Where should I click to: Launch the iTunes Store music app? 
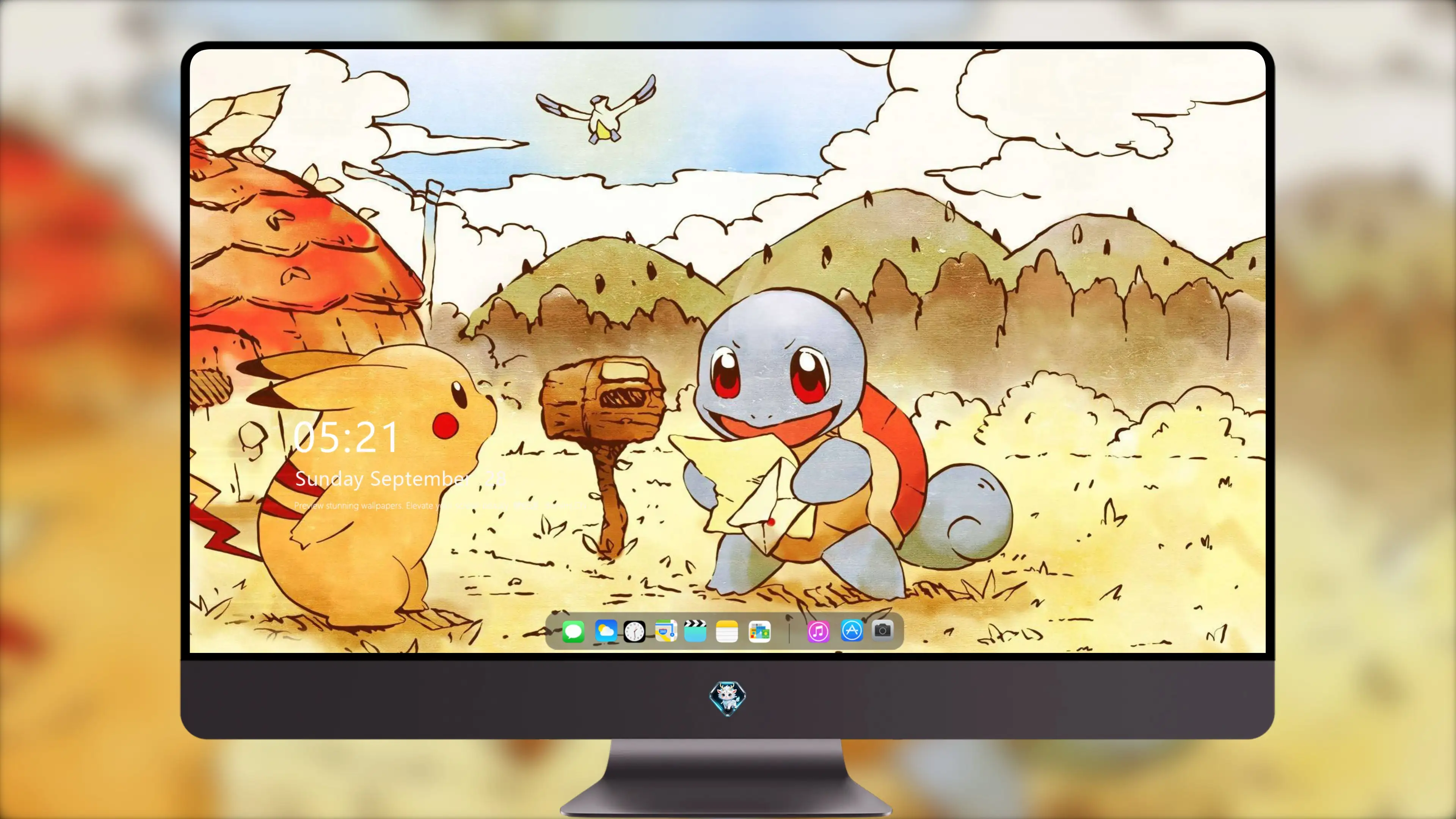(818, 631)
